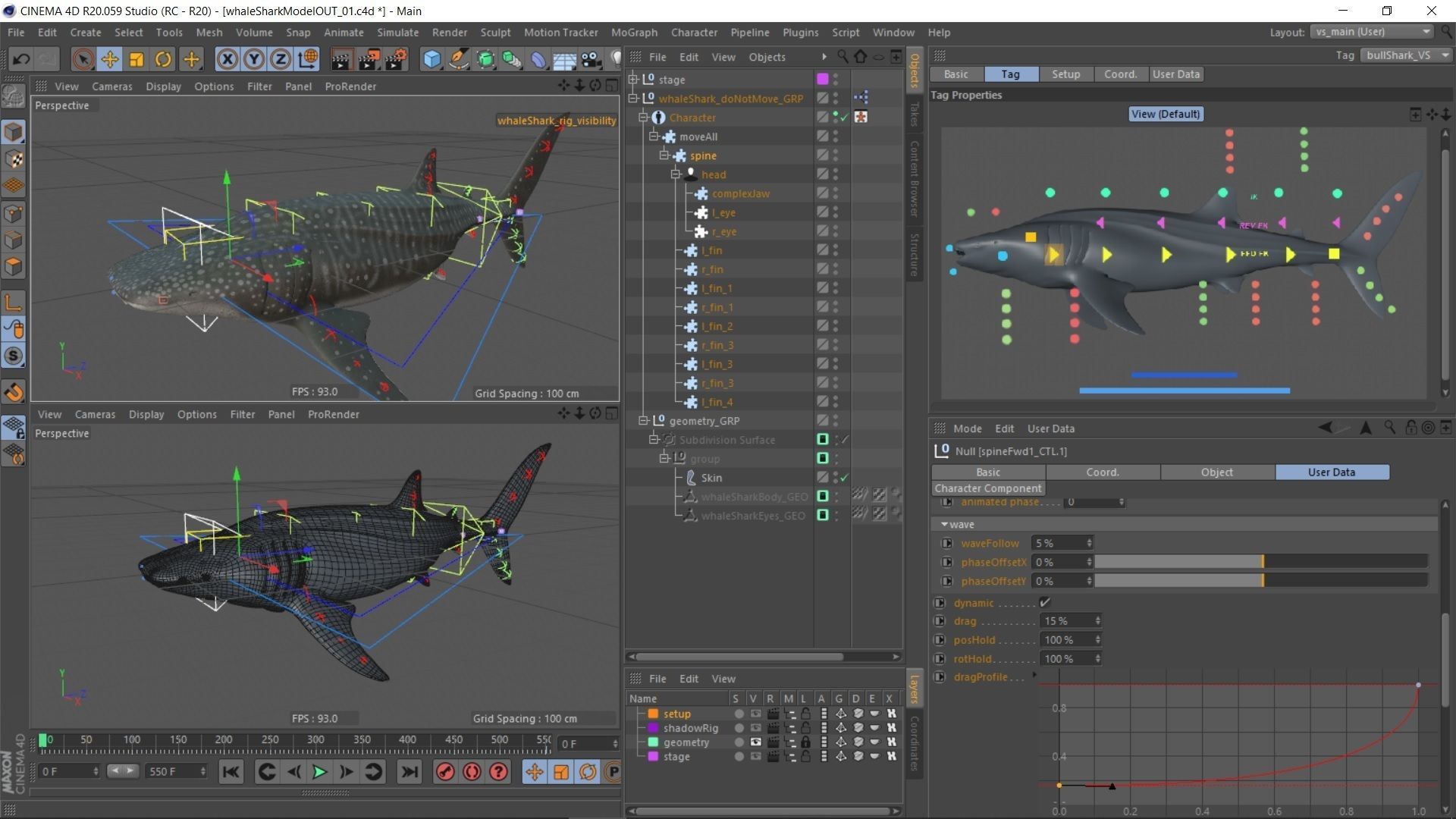1456x819 pixels.
Task: Click the orange setup layer color swatch
Action: tap(653, 714)
